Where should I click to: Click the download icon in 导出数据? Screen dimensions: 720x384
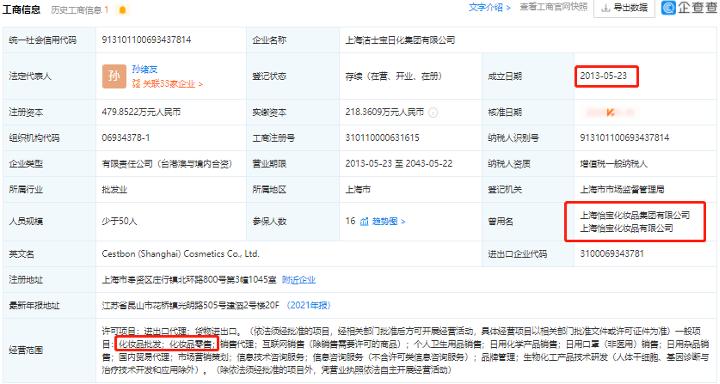click(x=605, y=8)
